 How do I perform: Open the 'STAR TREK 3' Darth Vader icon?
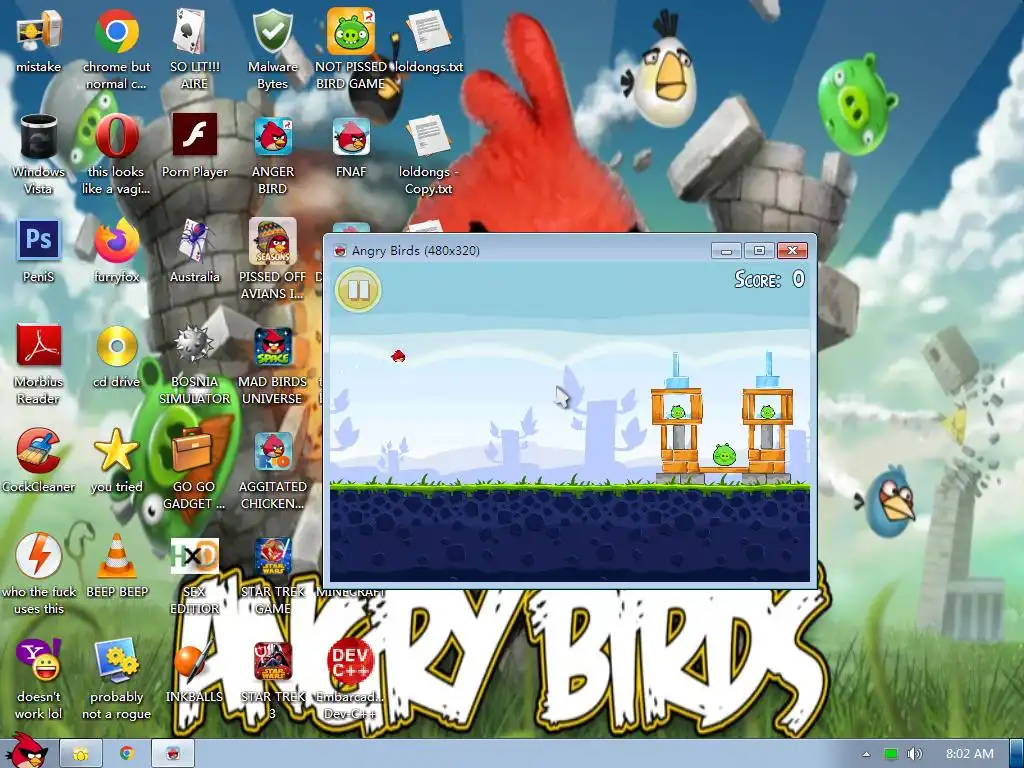point(272,662)
